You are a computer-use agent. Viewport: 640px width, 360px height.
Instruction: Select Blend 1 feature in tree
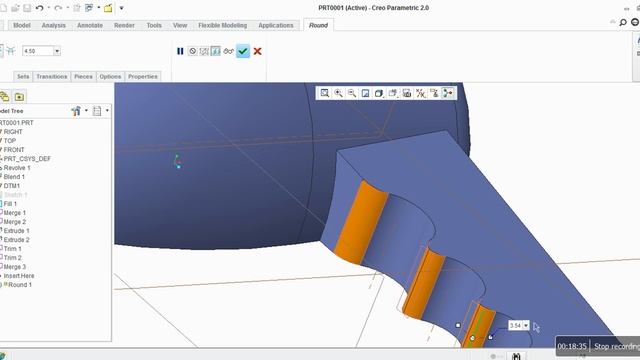coord(14,177)
